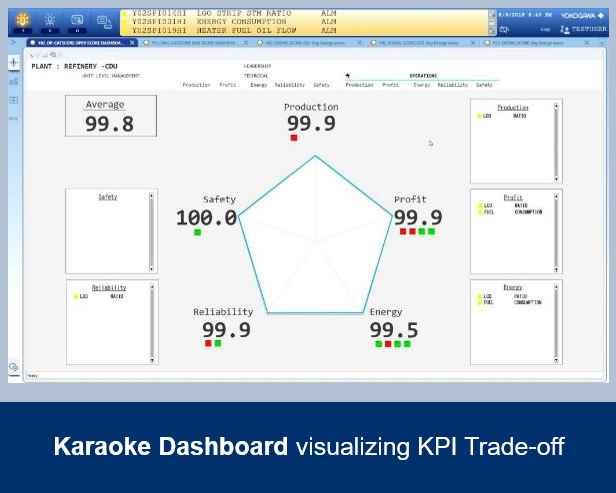This screenshot has height=493, width=616.
Task: Select LGO RATIO in Reliability panel
Action: click(98, 296)
